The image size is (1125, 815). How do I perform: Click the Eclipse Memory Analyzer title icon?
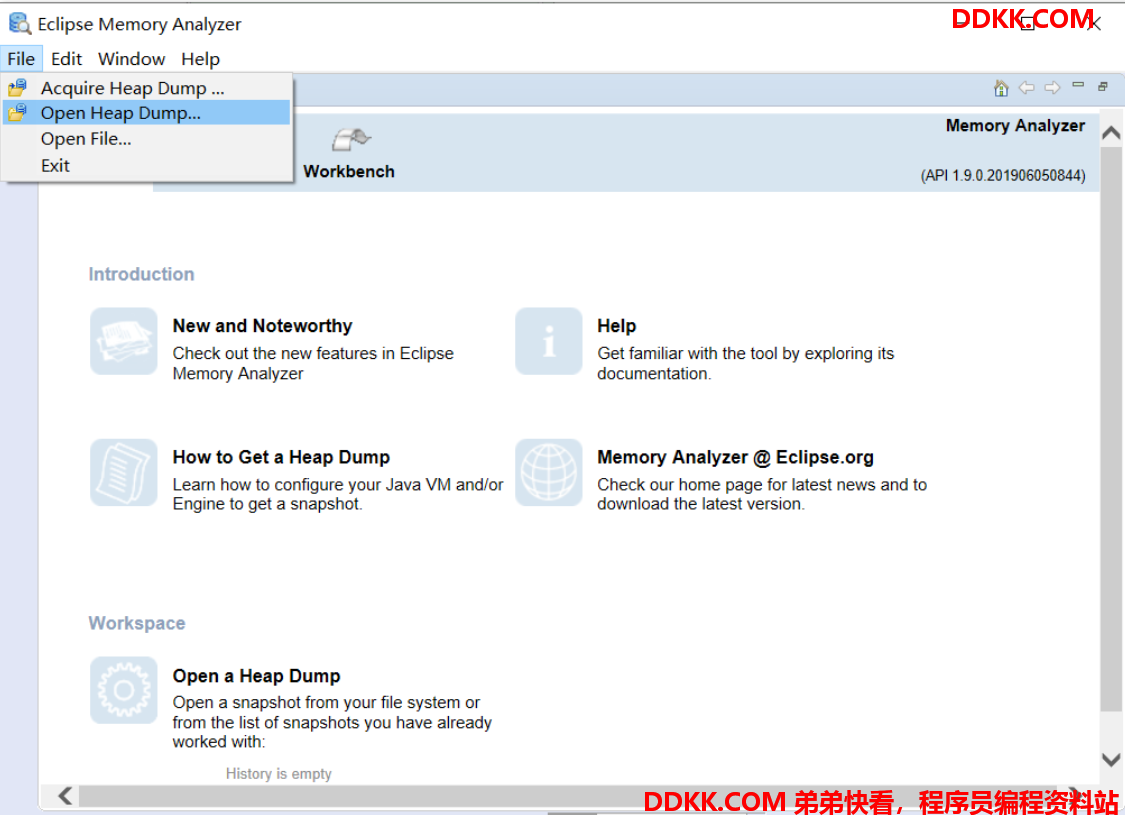[19, 24]
